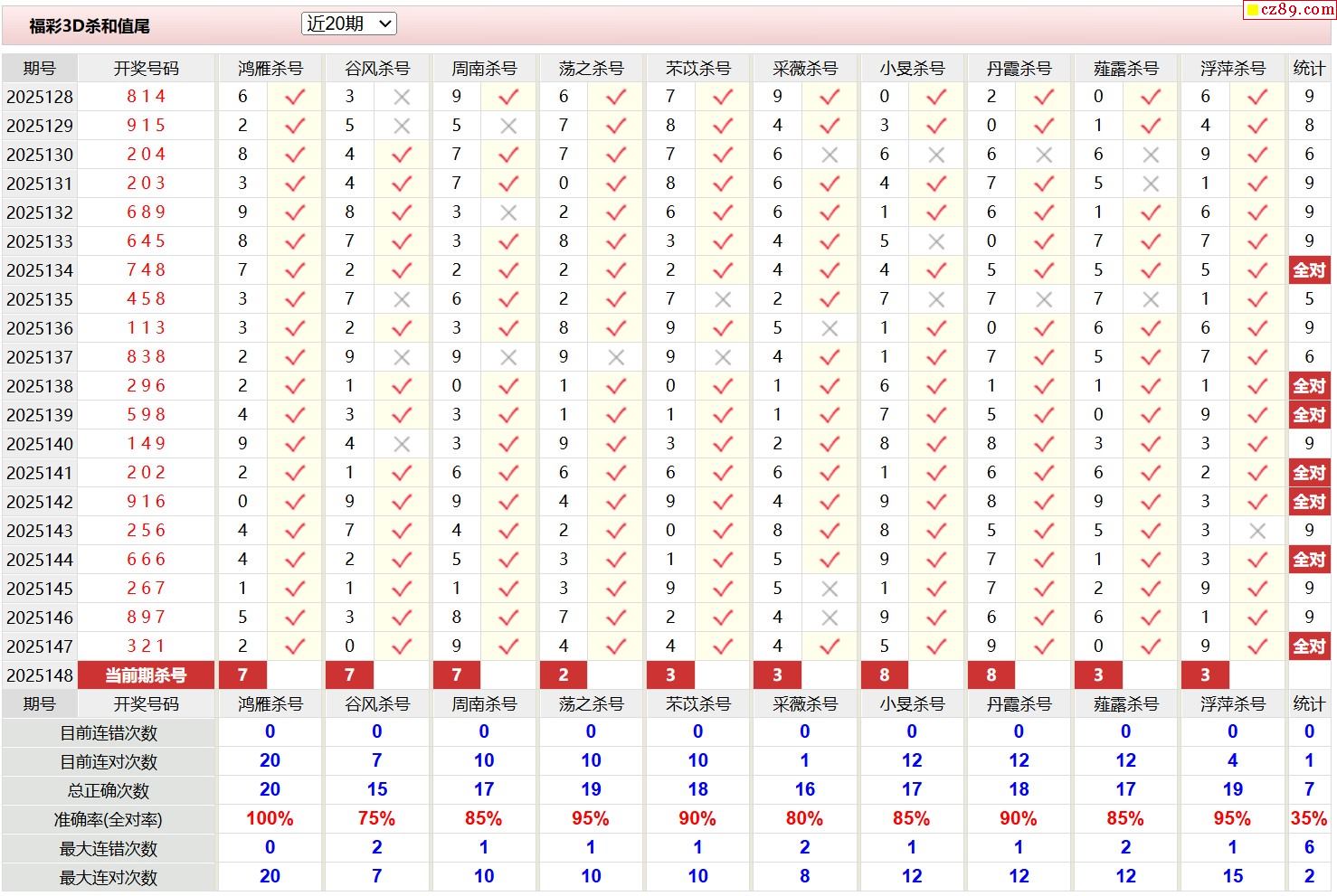Click the 蒹葭杀号 header in the top header row
This screenshot has height=896, width=1337.
click(x=1126, y=69)
